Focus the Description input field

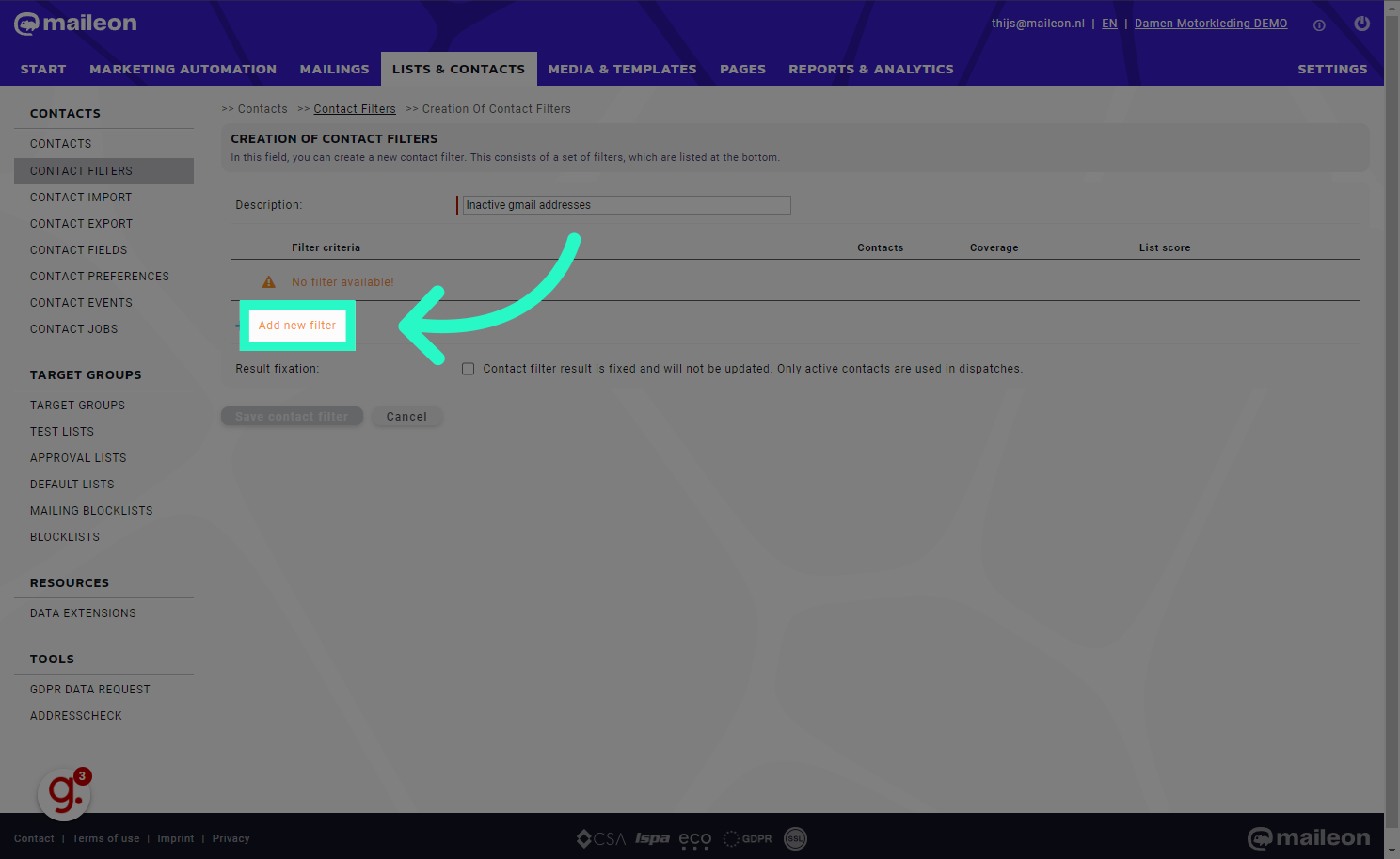point(626,205)
